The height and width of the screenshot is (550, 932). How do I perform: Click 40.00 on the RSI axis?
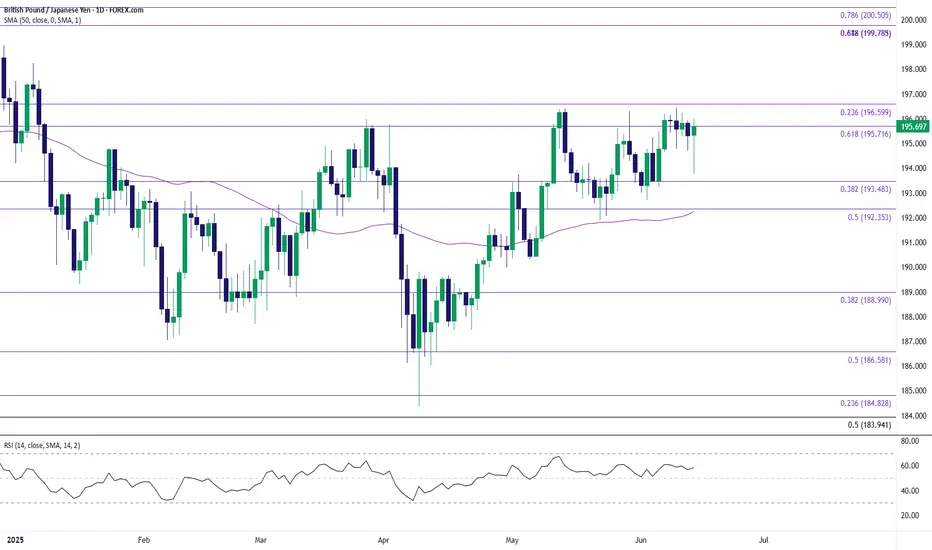click(910, 491)
